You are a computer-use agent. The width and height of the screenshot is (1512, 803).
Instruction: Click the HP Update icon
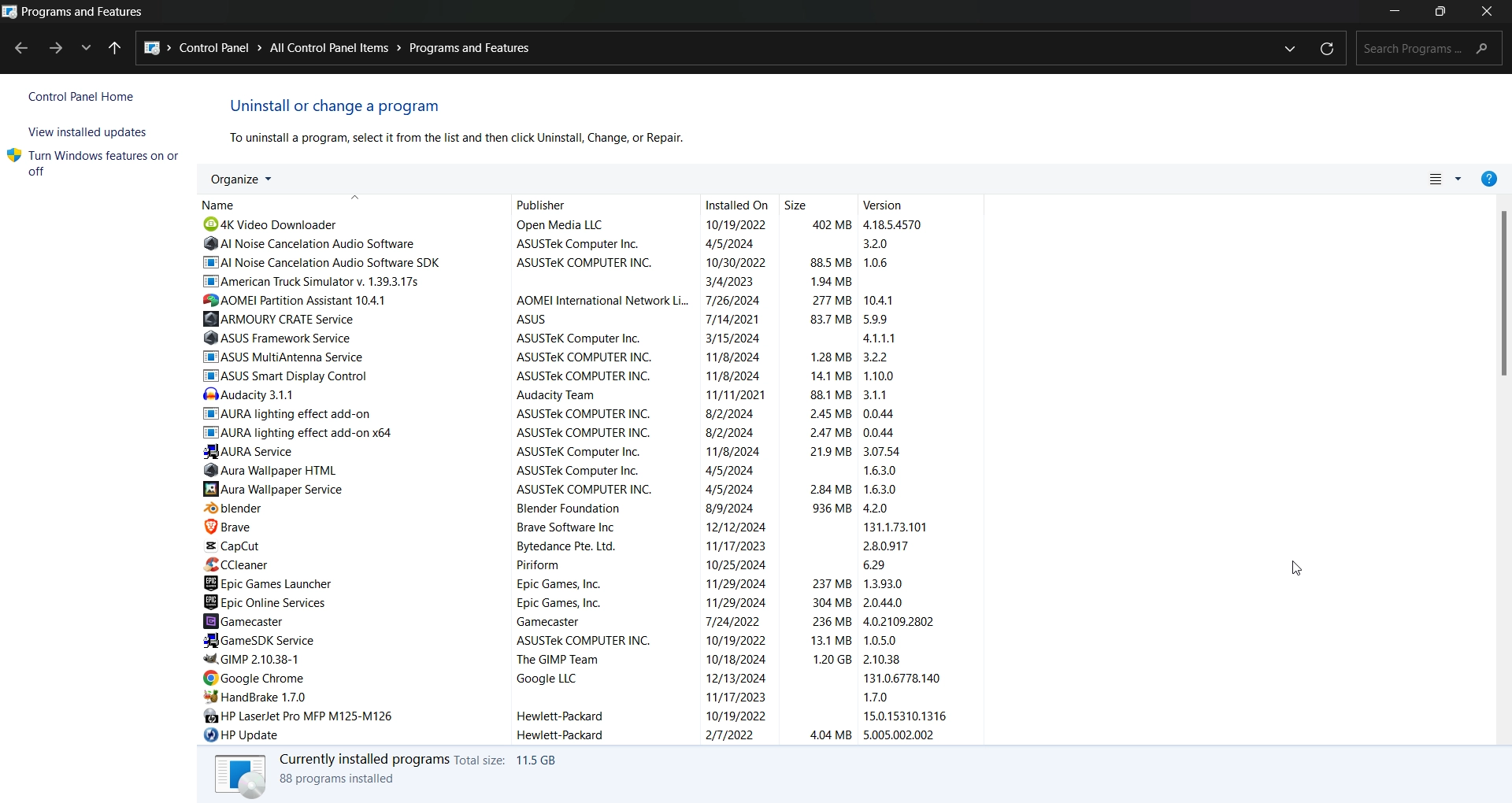tap(210, 735)
